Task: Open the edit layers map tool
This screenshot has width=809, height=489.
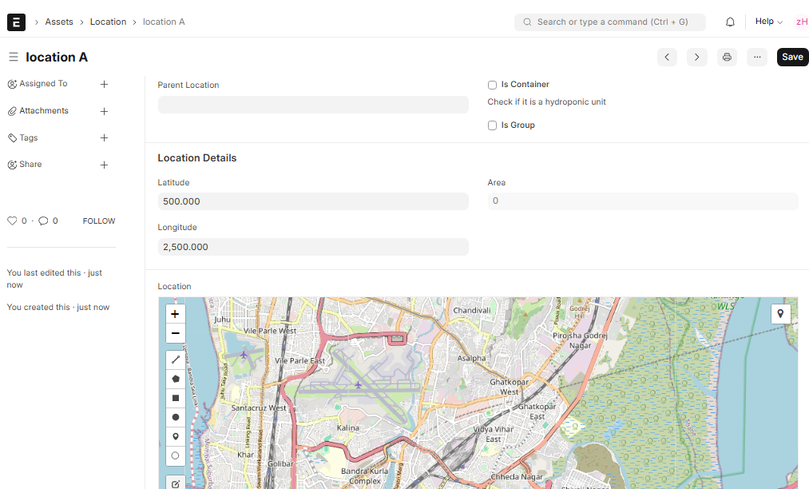Action: (x=175, y=483)
